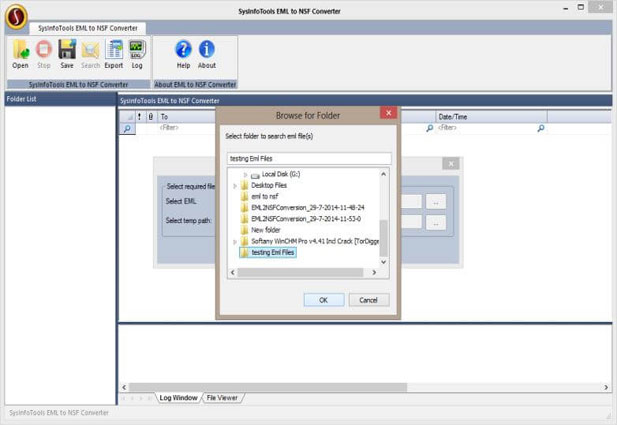617x425 pixels.
Task: Click folder tree scroll up arrow
Action: pos(384,174)
